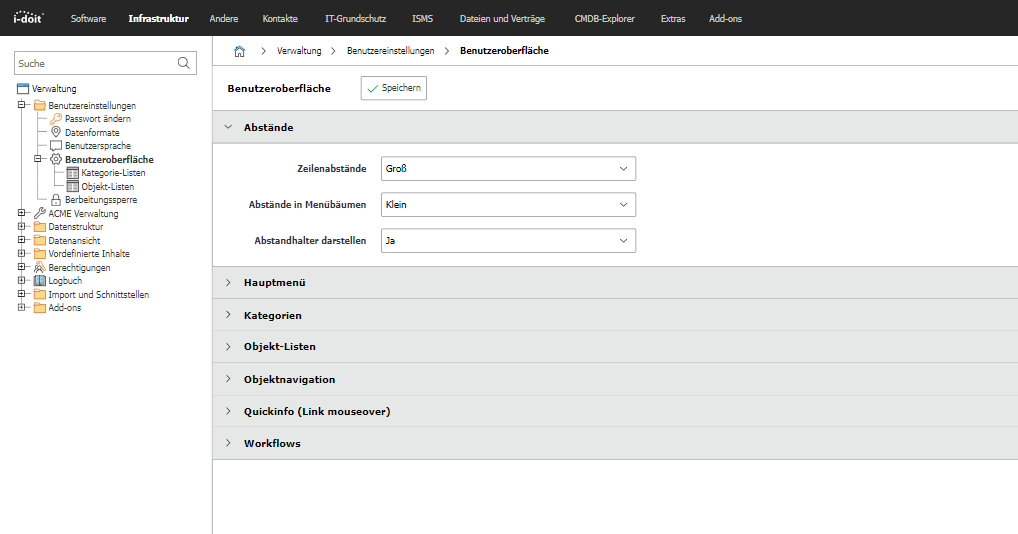The height and width of the screenshot is (534, 1018).
Task: Open the Abstandhalter darstellen dropdown
Action: click(508, 241)
